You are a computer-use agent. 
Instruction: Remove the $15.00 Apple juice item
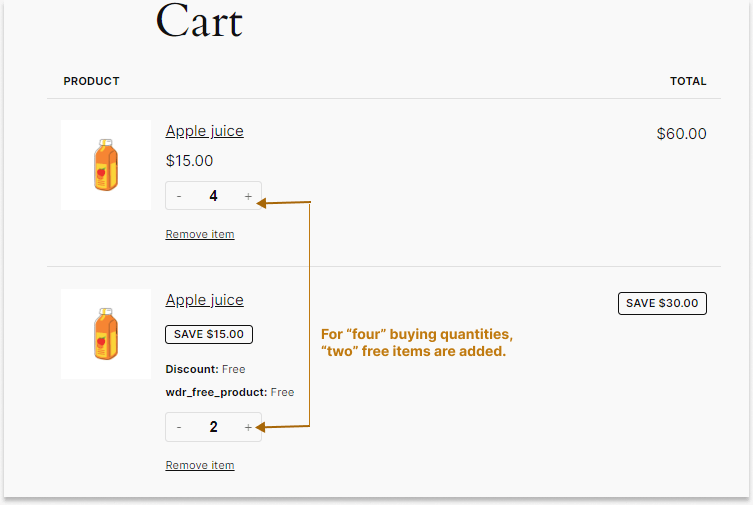(x=200, y=234)
